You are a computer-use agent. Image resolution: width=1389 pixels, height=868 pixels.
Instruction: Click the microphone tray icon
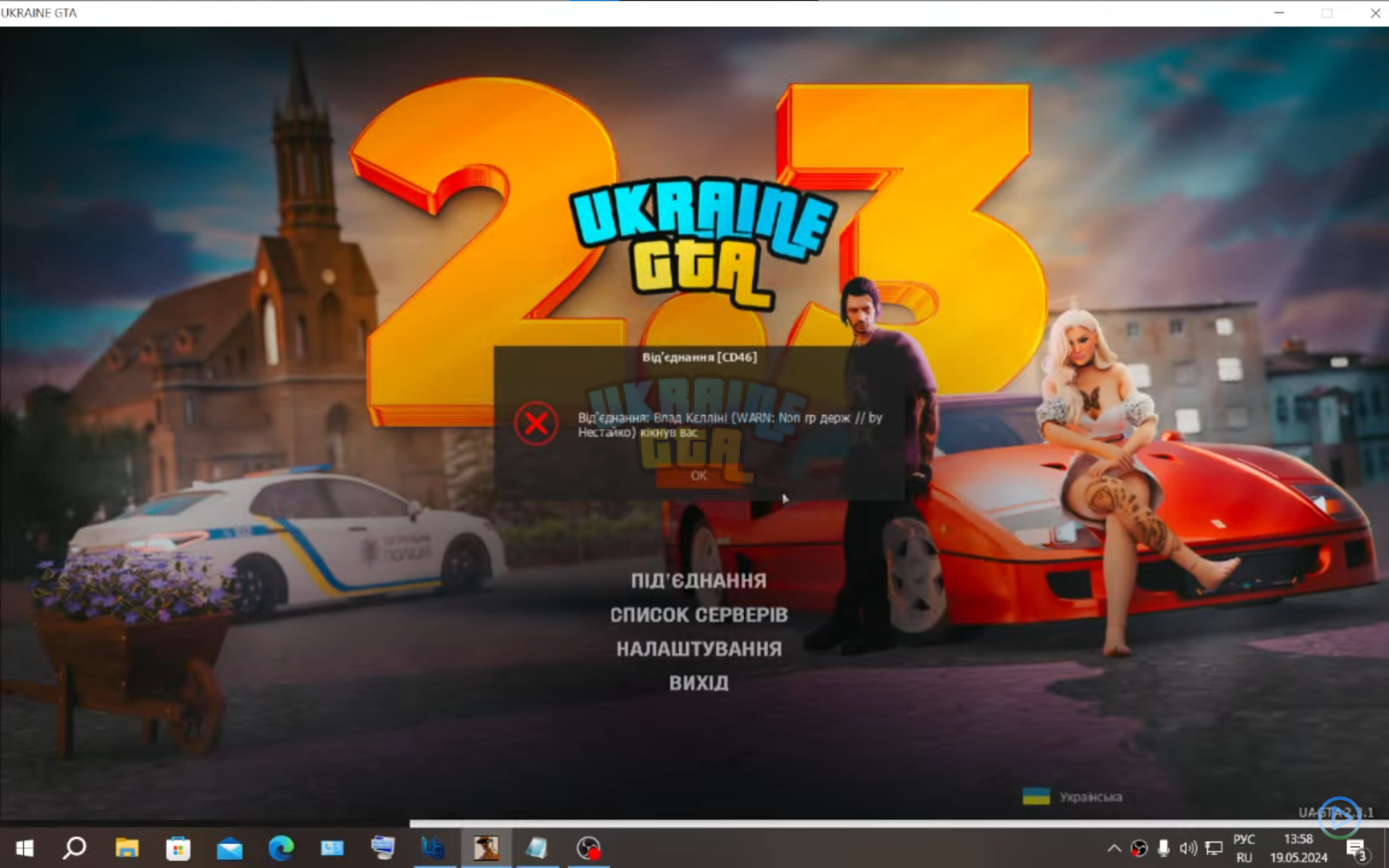tap(1163, 848)
